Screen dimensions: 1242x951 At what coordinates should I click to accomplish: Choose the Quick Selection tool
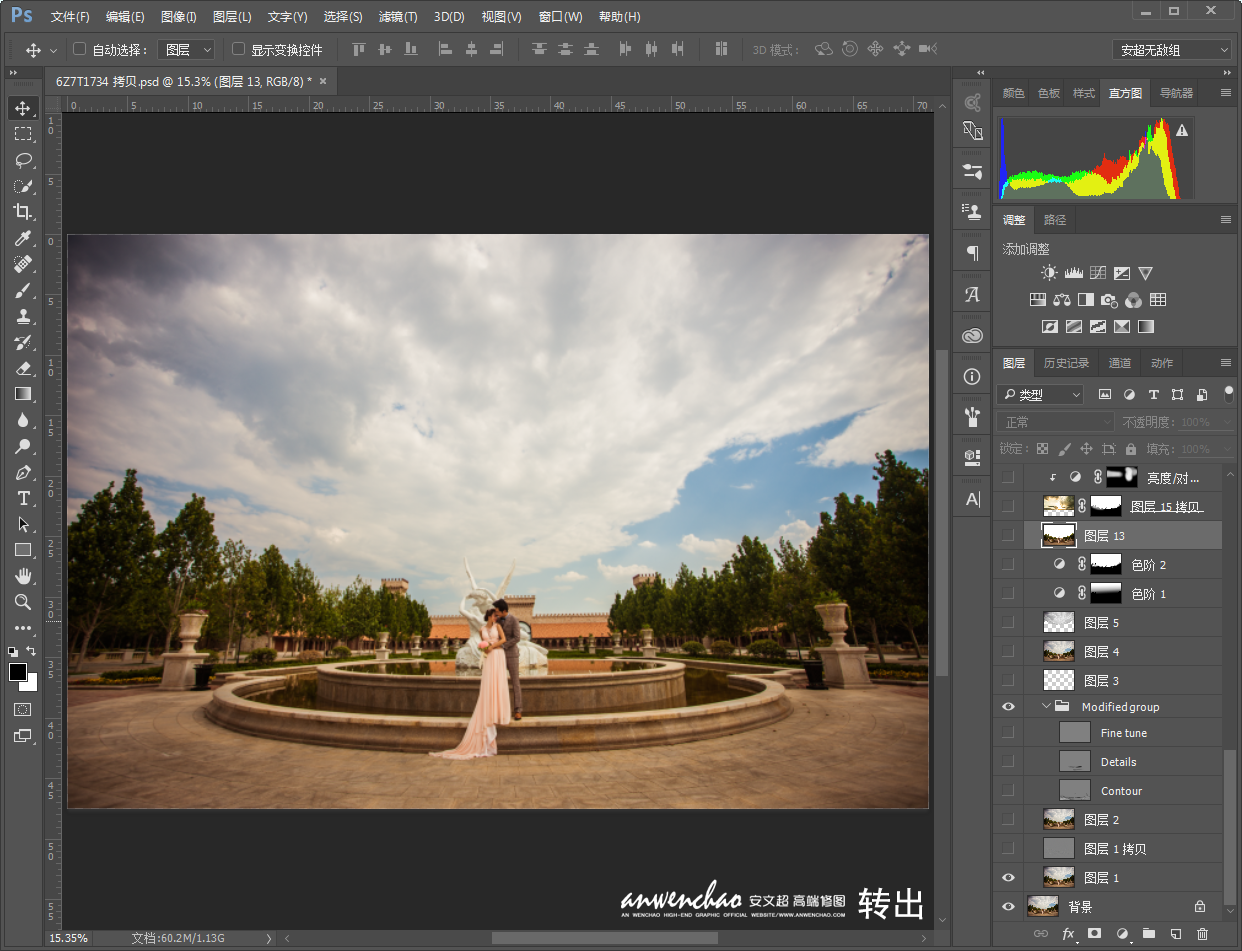pyautogui.click(x=23, y=186)
